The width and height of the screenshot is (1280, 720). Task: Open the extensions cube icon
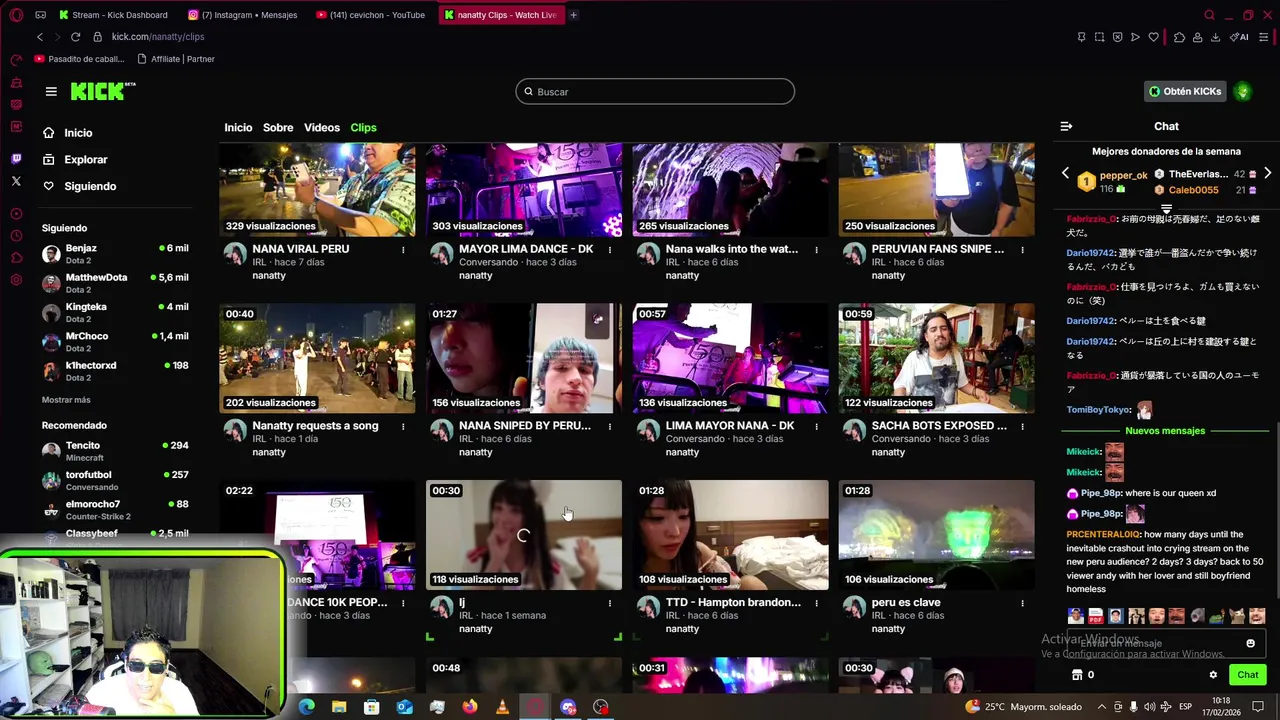coord(1179,37)
